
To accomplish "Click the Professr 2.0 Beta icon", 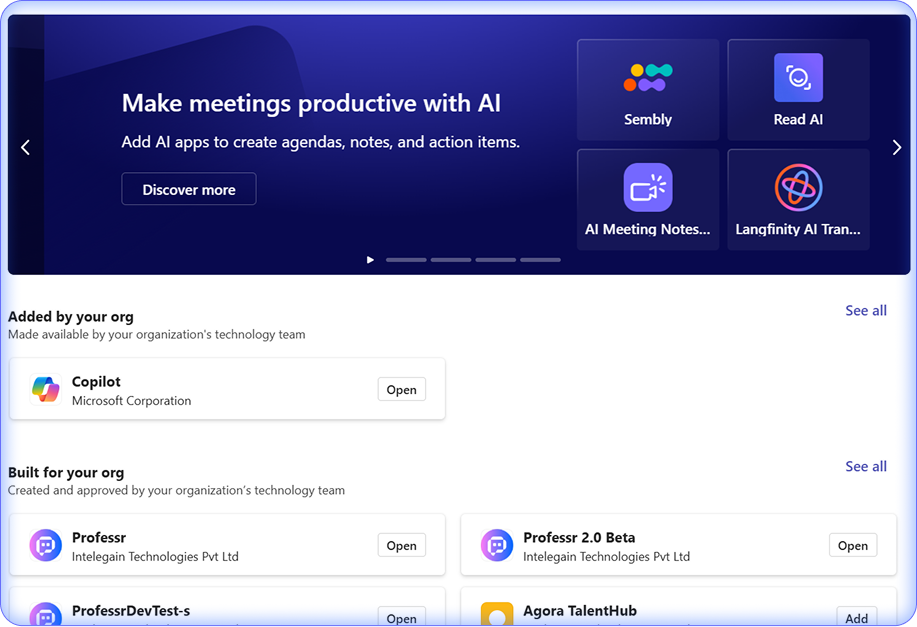I will coord(497,545).
